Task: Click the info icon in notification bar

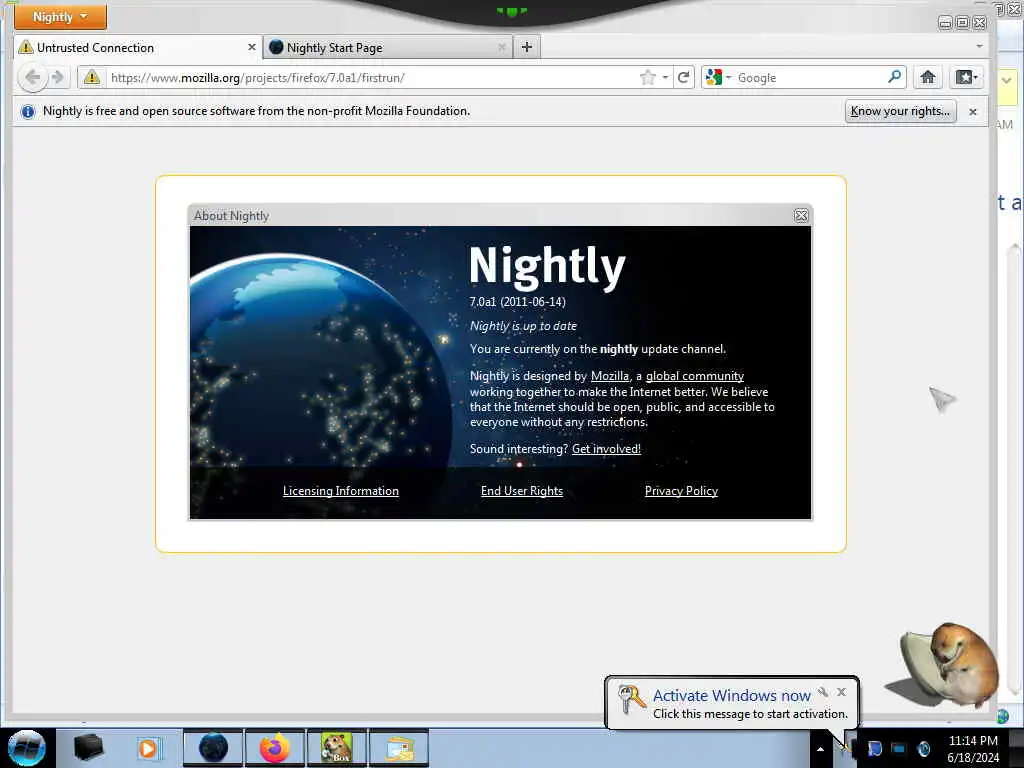Action: [27, 112]
